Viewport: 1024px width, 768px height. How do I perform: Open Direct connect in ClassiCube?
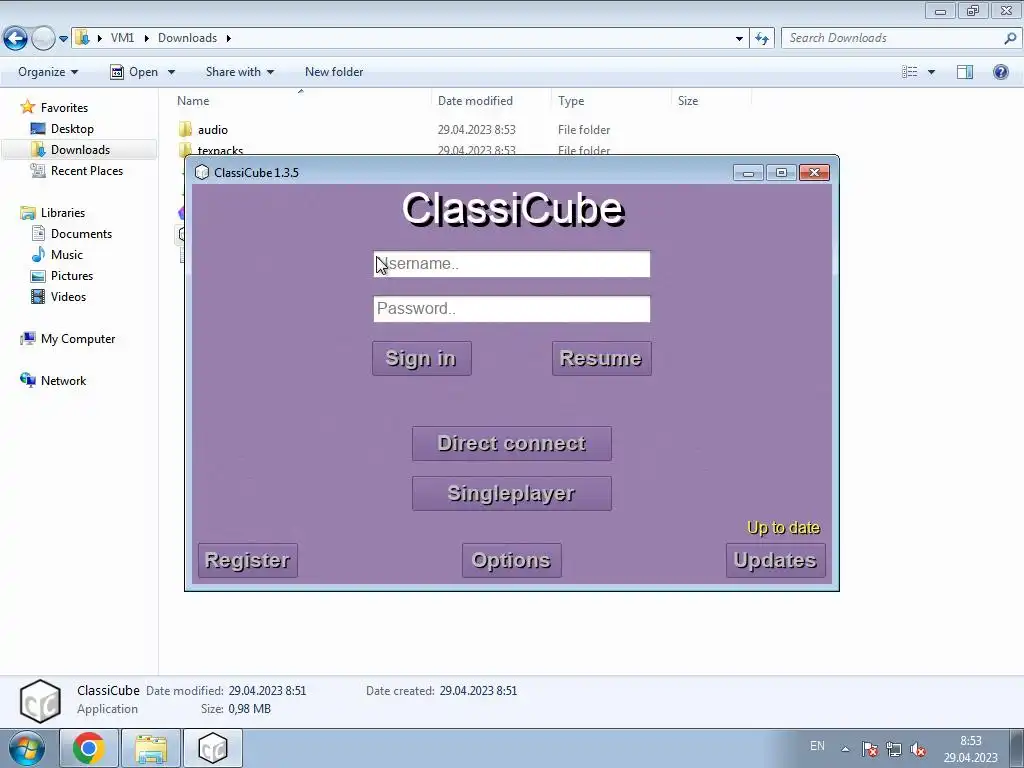click(x=511, y=443)
